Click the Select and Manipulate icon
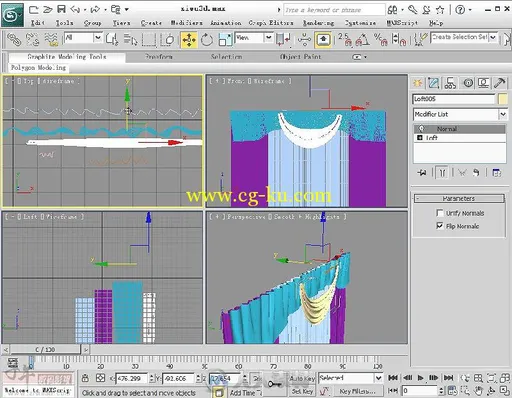 pyautogui.click(x=304, y=40)
